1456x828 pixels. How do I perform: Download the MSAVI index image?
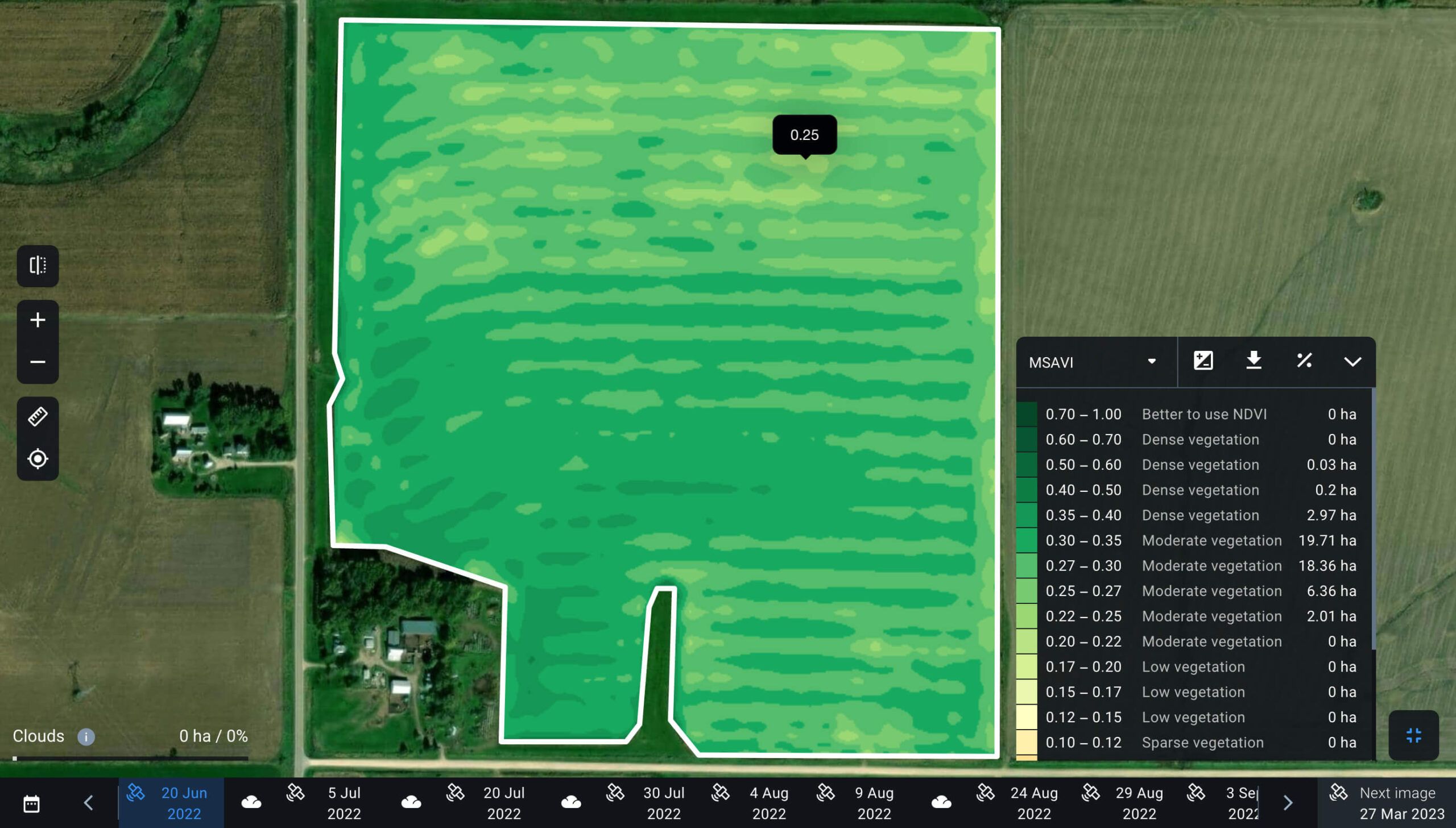[x=1254, y=361]
